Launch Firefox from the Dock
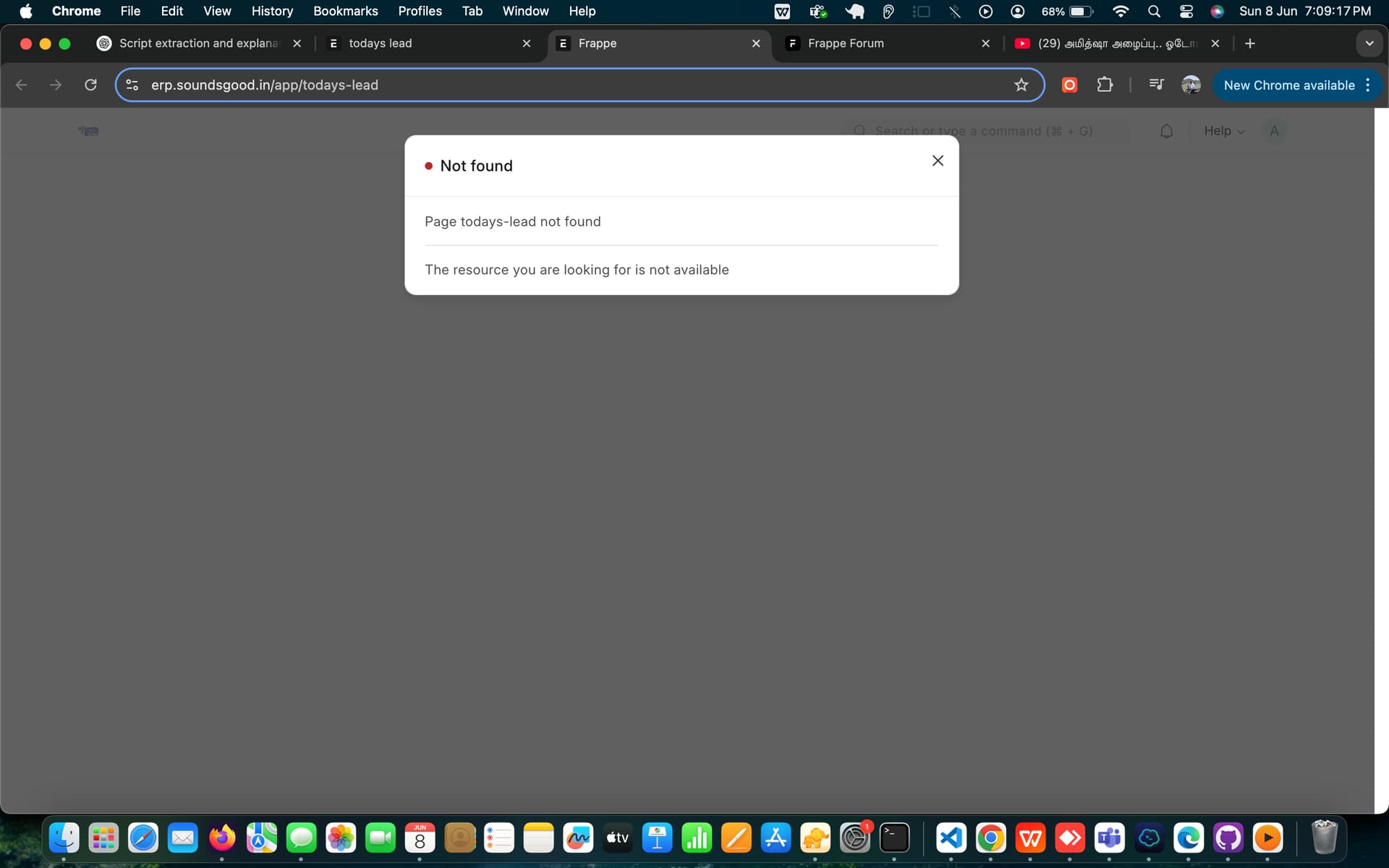Viewport: 1389px width, 868px height. point(222,838)
